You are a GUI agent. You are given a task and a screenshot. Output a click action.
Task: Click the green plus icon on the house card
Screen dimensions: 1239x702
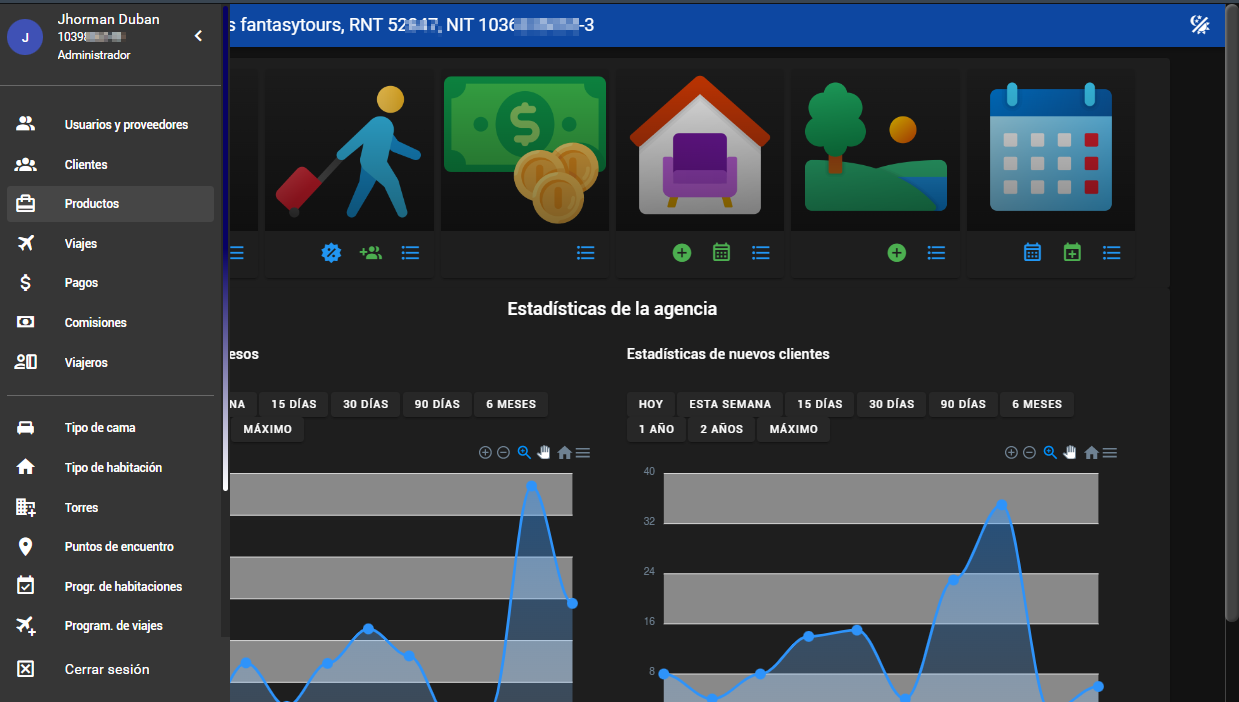[681, 253]
